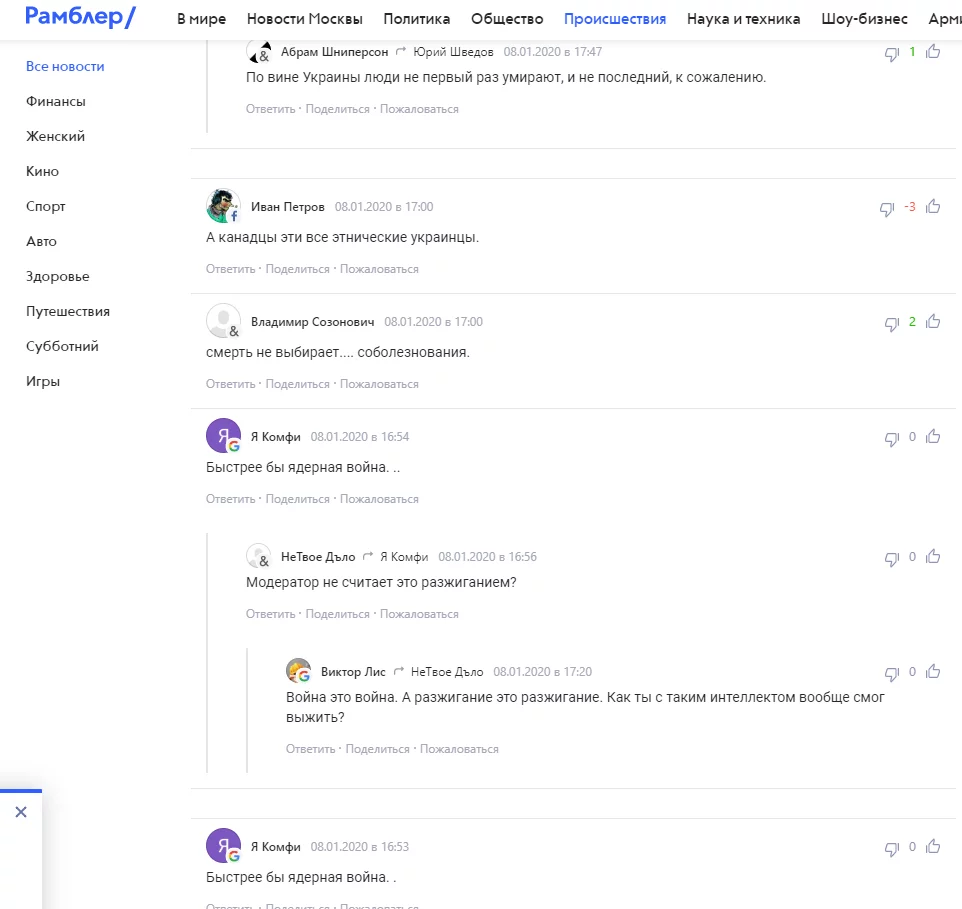
Task: Thumbs up Я Комфи's 16:54 comment
Action: coord(933,436)
